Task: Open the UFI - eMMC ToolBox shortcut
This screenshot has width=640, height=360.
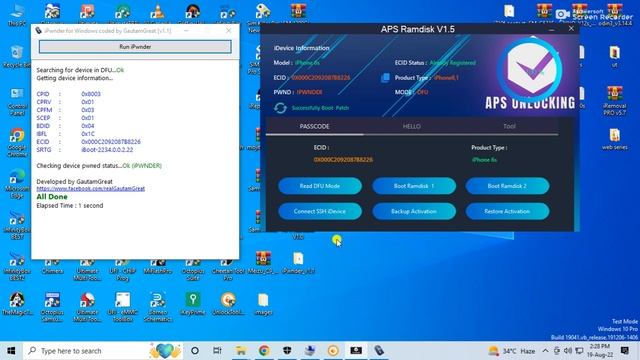Action: (x=122, y=307)
